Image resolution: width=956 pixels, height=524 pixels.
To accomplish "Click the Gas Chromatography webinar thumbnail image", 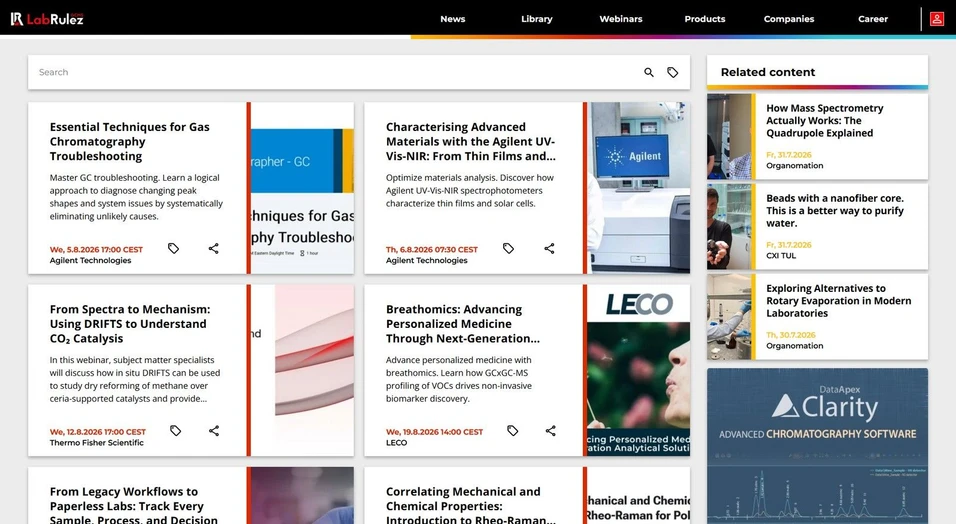I will [302, 188].
